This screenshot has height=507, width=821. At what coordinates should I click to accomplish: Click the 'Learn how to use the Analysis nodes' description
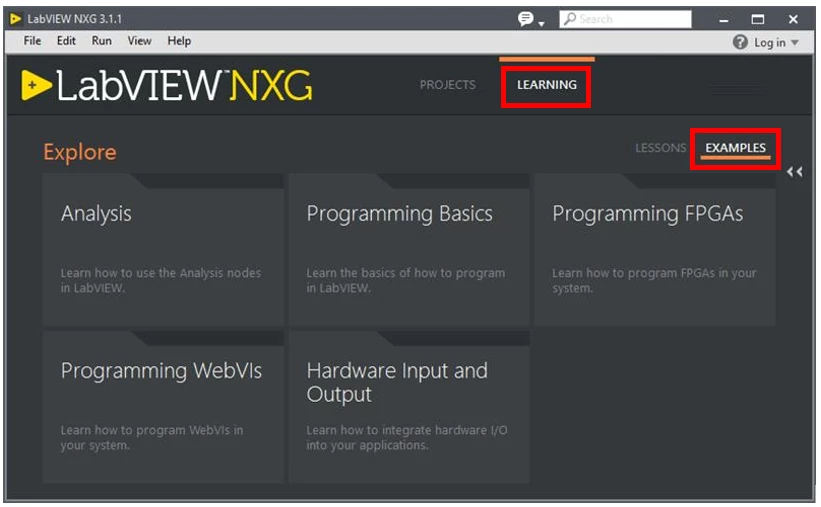tap(160, 280)
